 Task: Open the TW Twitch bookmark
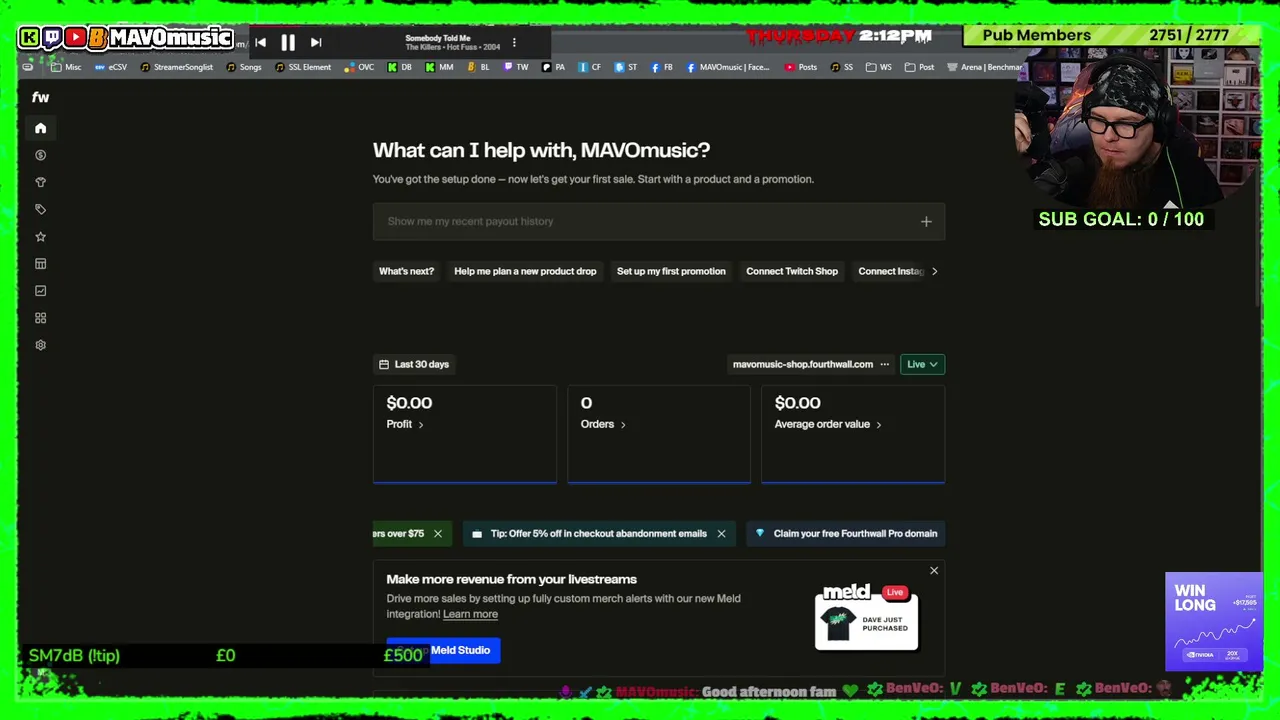pyautogui.click(x=516, y=67)
